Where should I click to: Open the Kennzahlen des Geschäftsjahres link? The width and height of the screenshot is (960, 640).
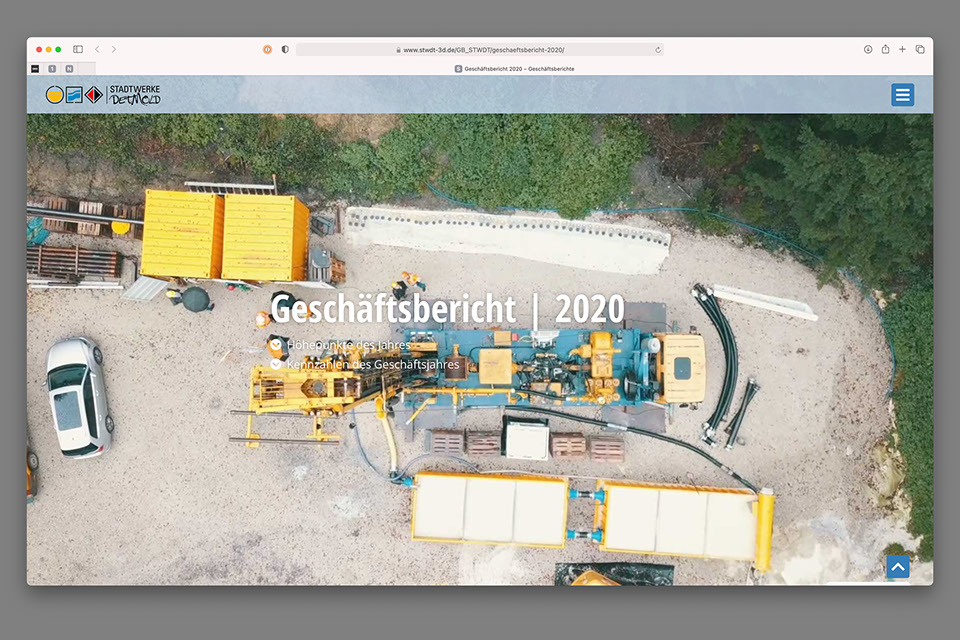(x=373, y=365)
